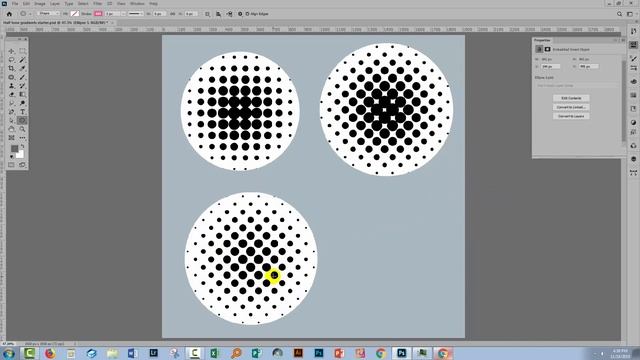Open the stroke width dropdown arrow
The image size is (640, 360).
pos(124,14)
